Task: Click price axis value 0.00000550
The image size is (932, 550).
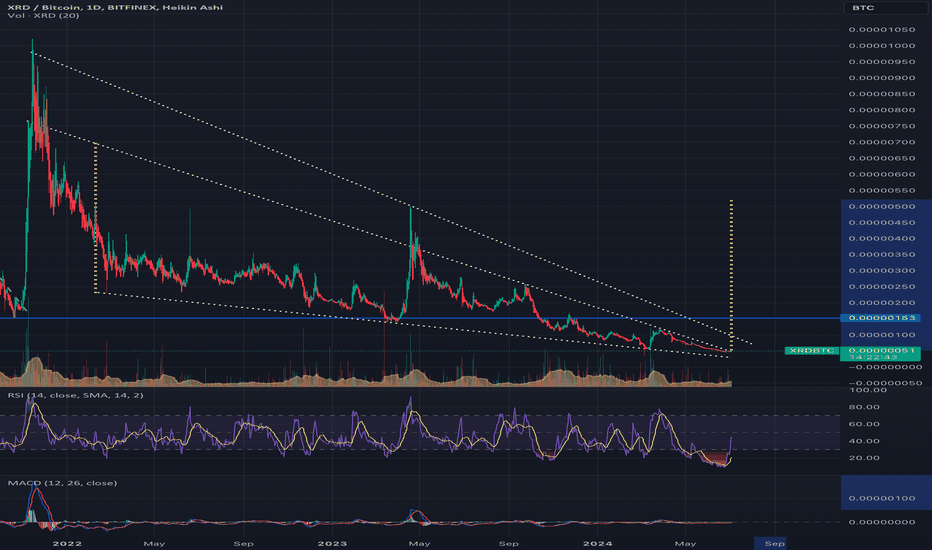Action: (881, 191)
